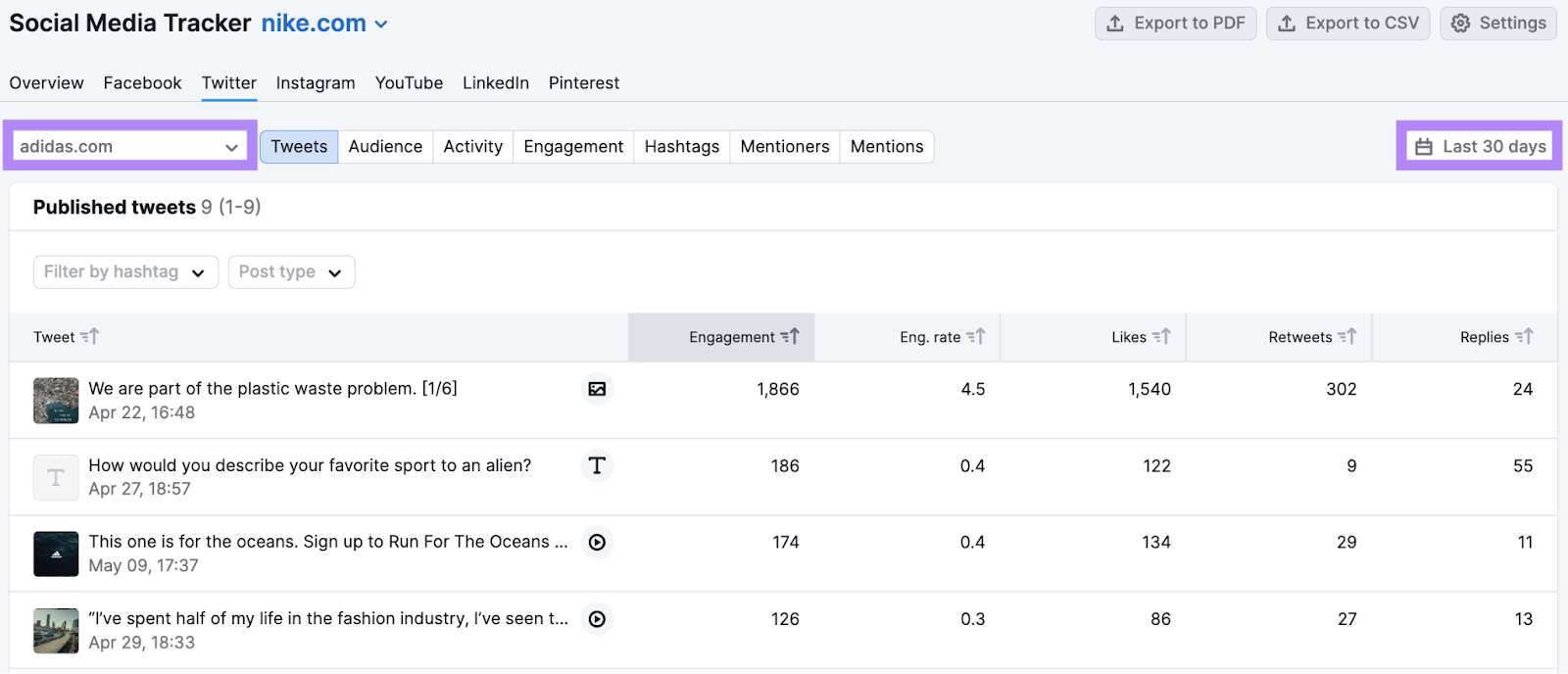This screenshot has width=1568, height=674.
Task: Expand nike.com project selector chevron
Action: pyautogui.click(x=381, y=24)
